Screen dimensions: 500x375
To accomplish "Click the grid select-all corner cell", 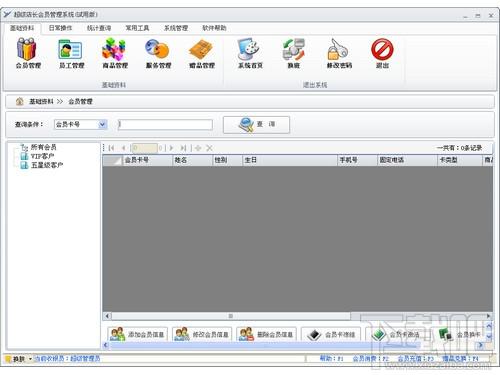I will (113, 160).
